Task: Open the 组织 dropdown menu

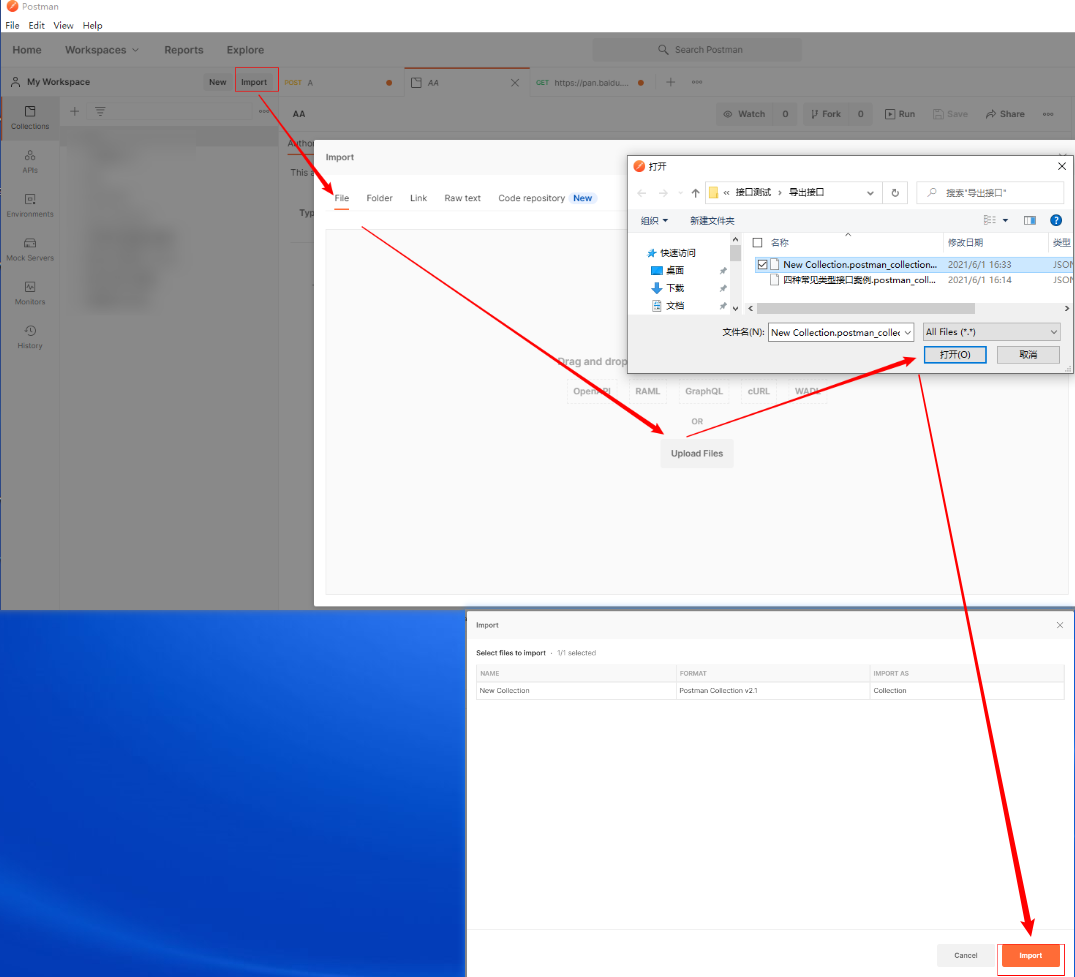Action: pyautogui.click(x=653, y=220)
